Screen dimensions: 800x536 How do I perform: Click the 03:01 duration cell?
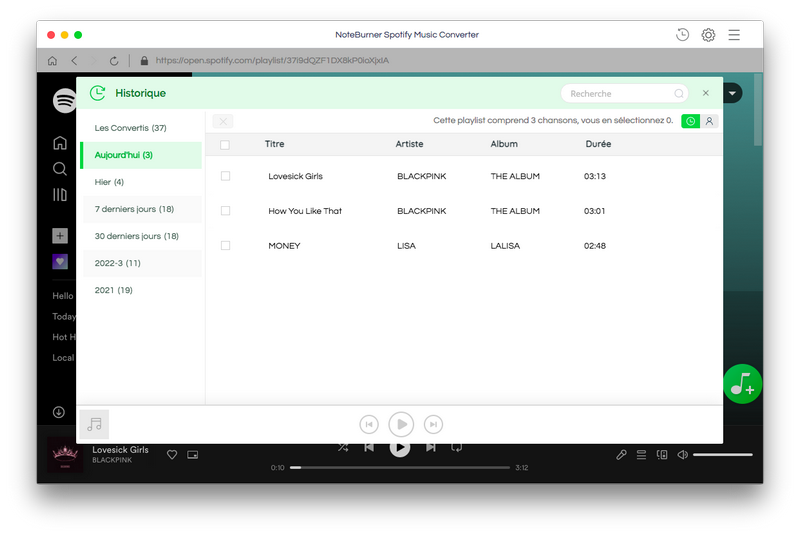pos(594,211)
